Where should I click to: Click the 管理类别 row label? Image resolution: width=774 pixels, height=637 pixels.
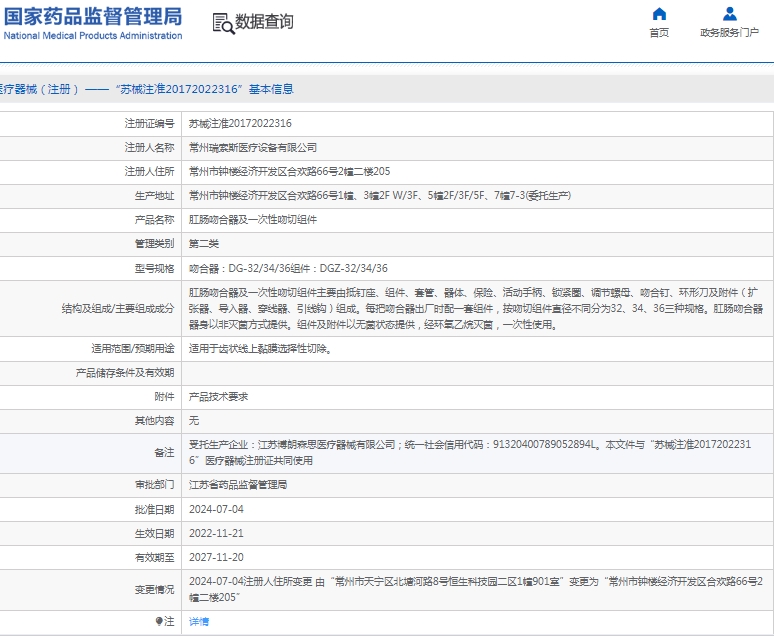click(x=155, y=243)
